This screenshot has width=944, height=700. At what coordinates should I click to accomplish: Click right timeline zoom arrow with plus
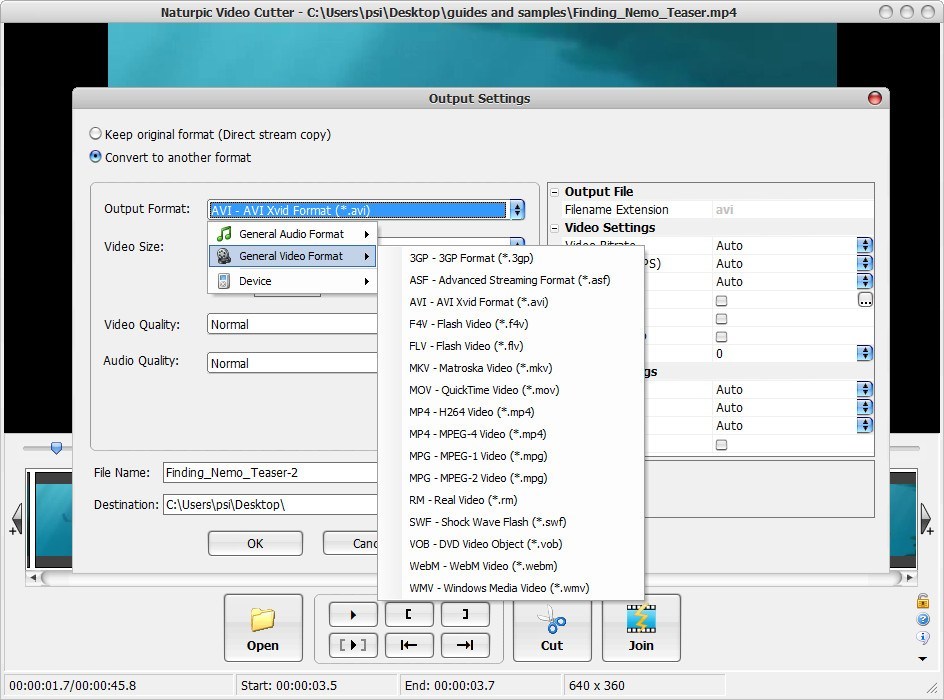coord(927,519)
